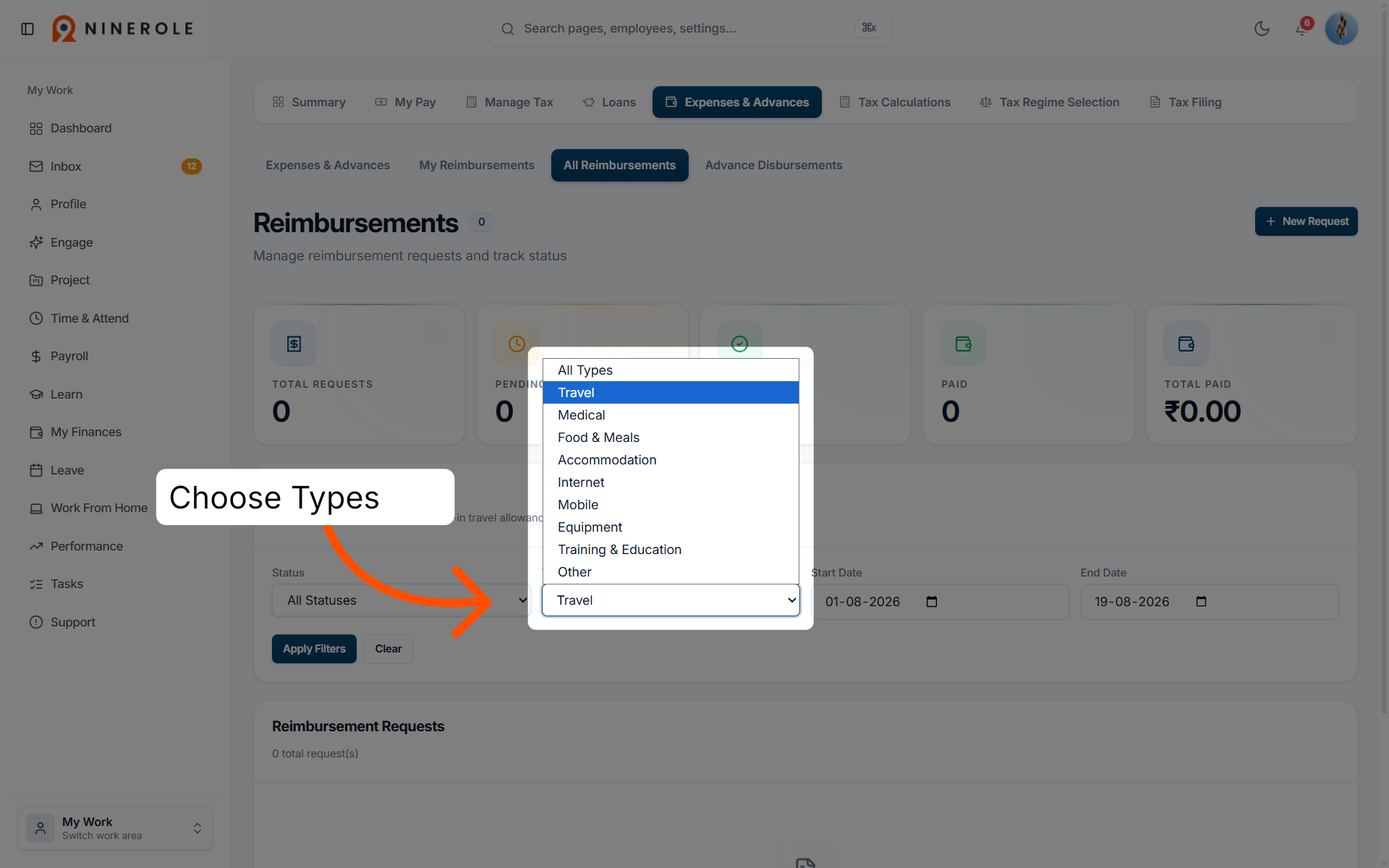Switch to the Summary tab
The width and height of the screenshot is (1389, 868).
pyautogui.click(x=309, y=102)
